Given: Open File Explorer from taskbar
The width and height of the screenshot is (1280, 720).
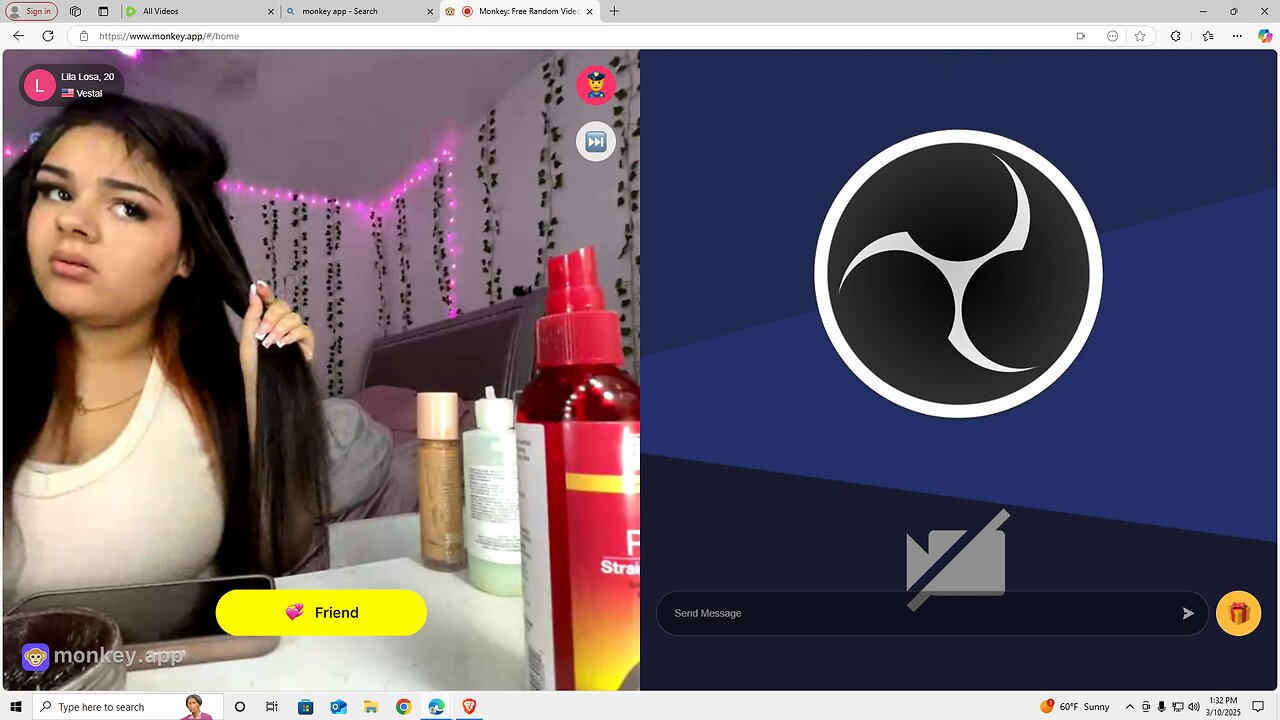Looking at the screenshot, I should click(370, 707).
